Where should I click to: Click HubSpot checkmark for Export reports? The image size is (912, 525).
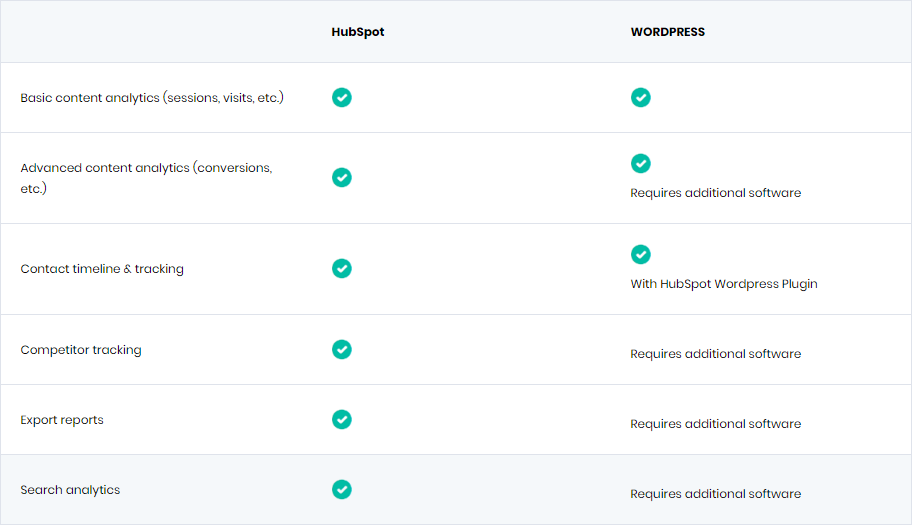341,419
